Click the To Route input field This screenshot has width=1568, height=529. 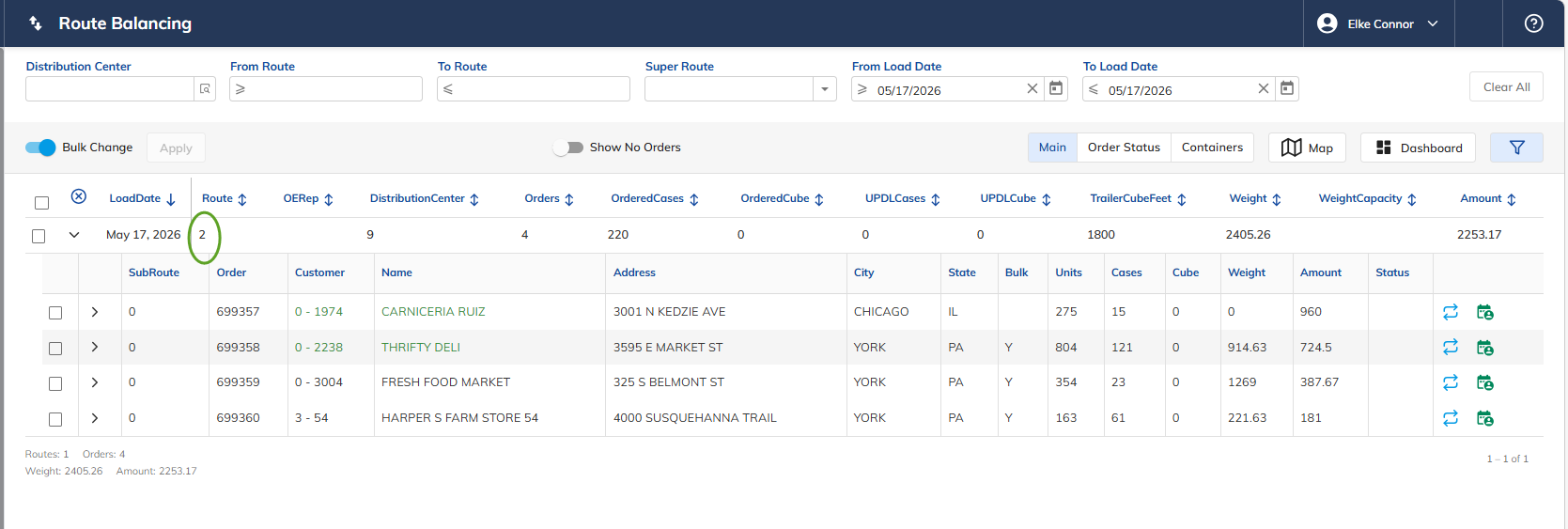coord(534,89)
